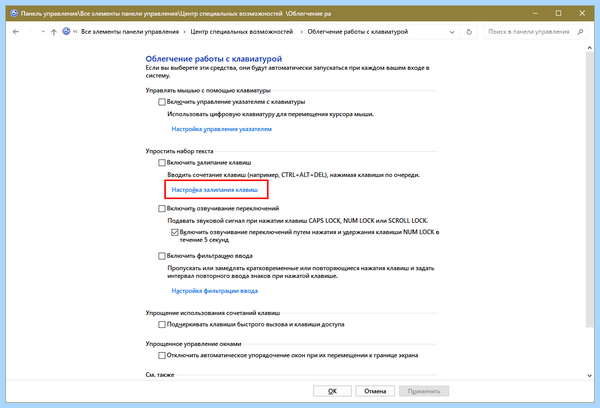Enable Включить залипание клавиш checkbox
Viewport: 600px width, 408px height.
coord(162,163)
